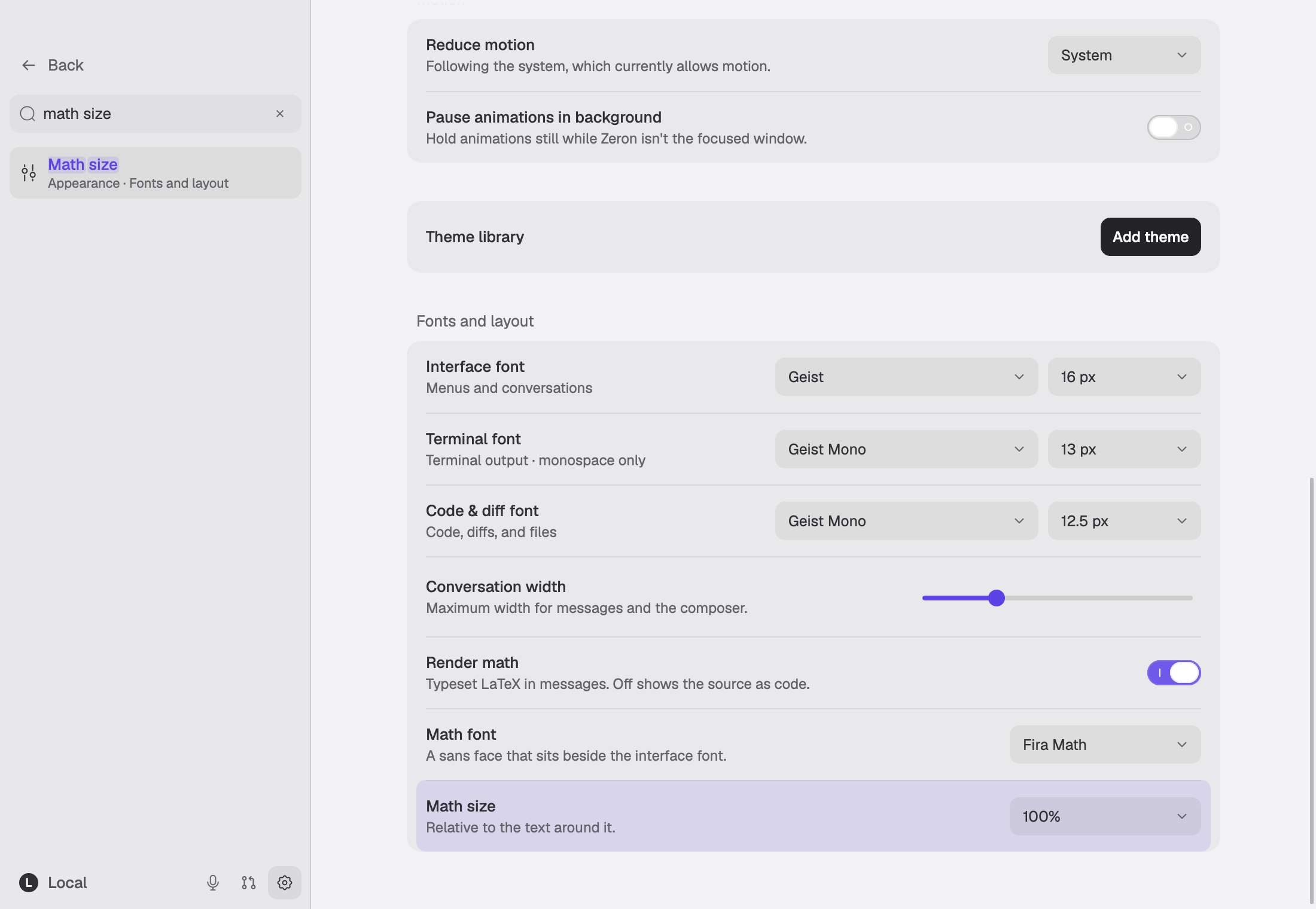The width and height of the screenshot is (1316, 909).
Task: Click the sliders icon beside Math size result
Action: [x=29, y=173]
